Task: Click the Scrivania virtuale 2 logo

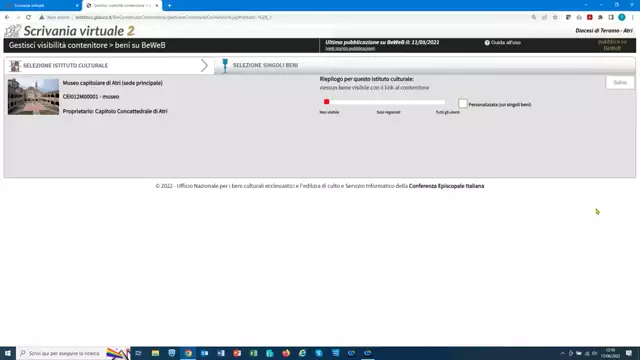Action: pos(69,31)
